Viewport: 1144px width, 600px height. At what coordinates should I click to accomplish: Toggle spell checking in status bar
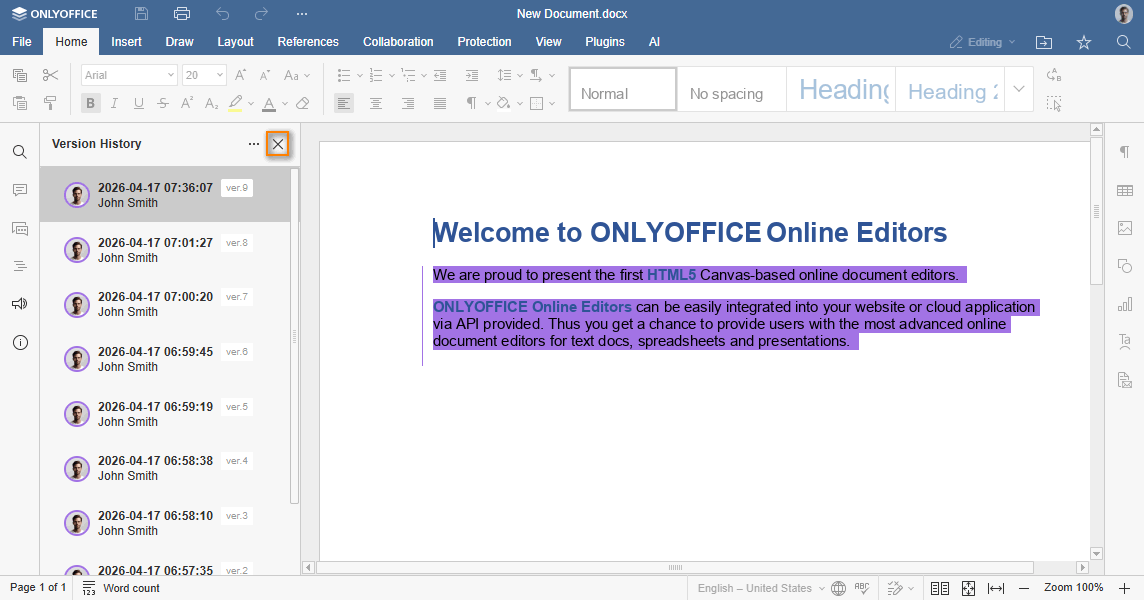[862, 588]
